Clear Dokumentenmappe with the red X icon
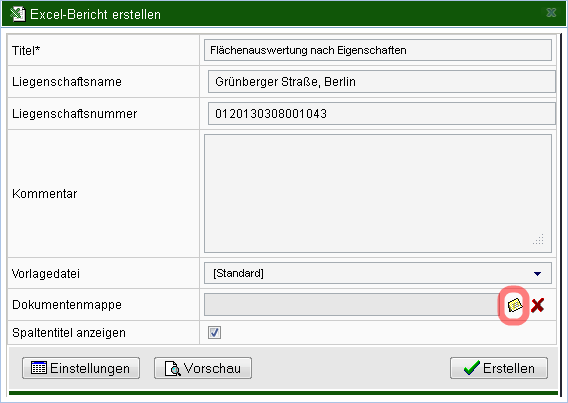Screen dimensions: 568x403 pos(537,305)
